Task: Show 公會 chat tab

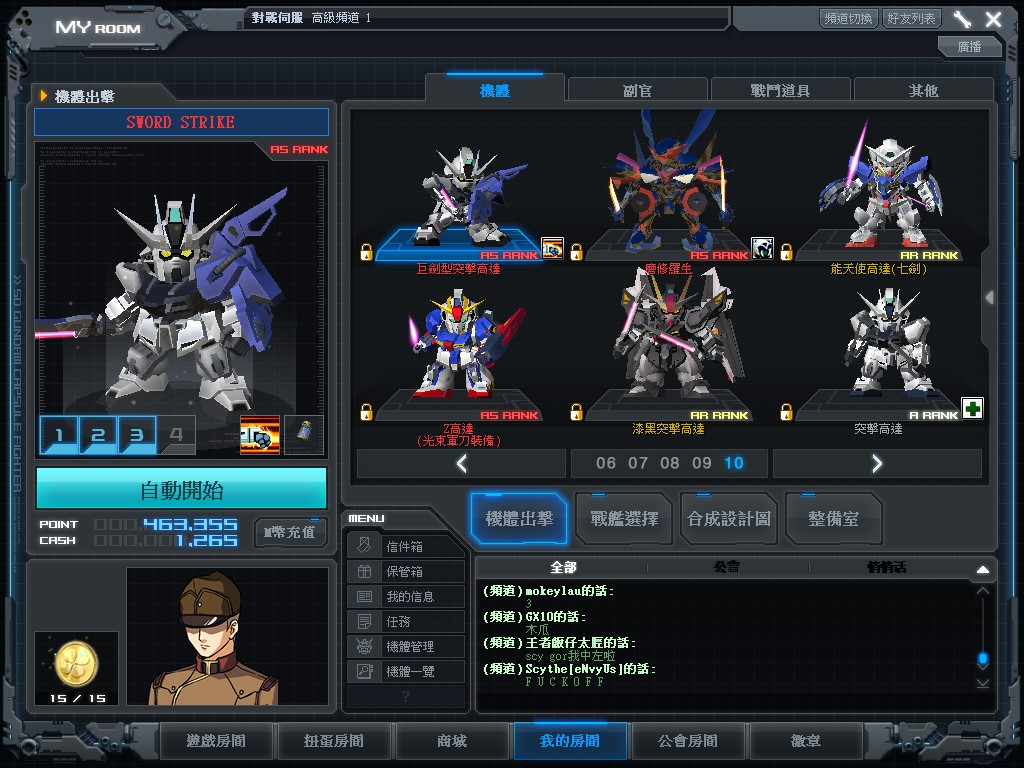Action: tap(727, 567)
